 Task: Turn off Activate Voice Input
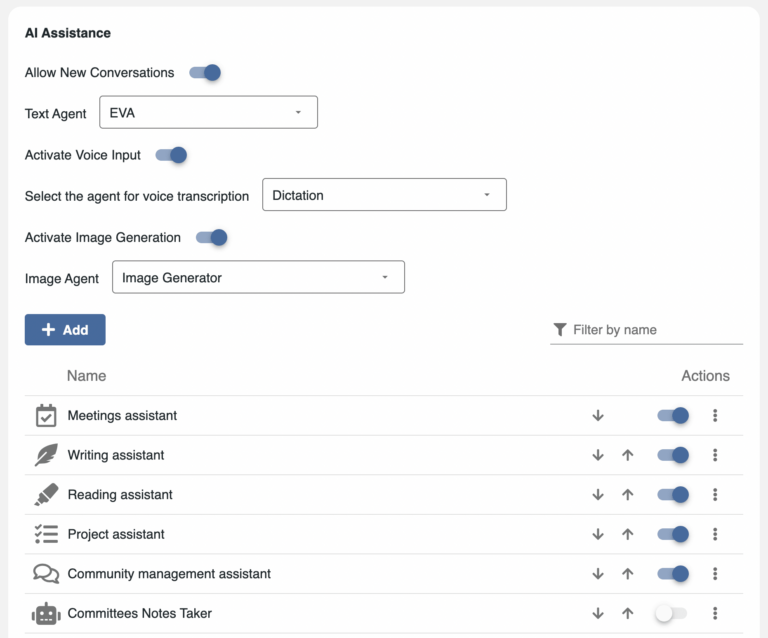(x=172, y=155)
